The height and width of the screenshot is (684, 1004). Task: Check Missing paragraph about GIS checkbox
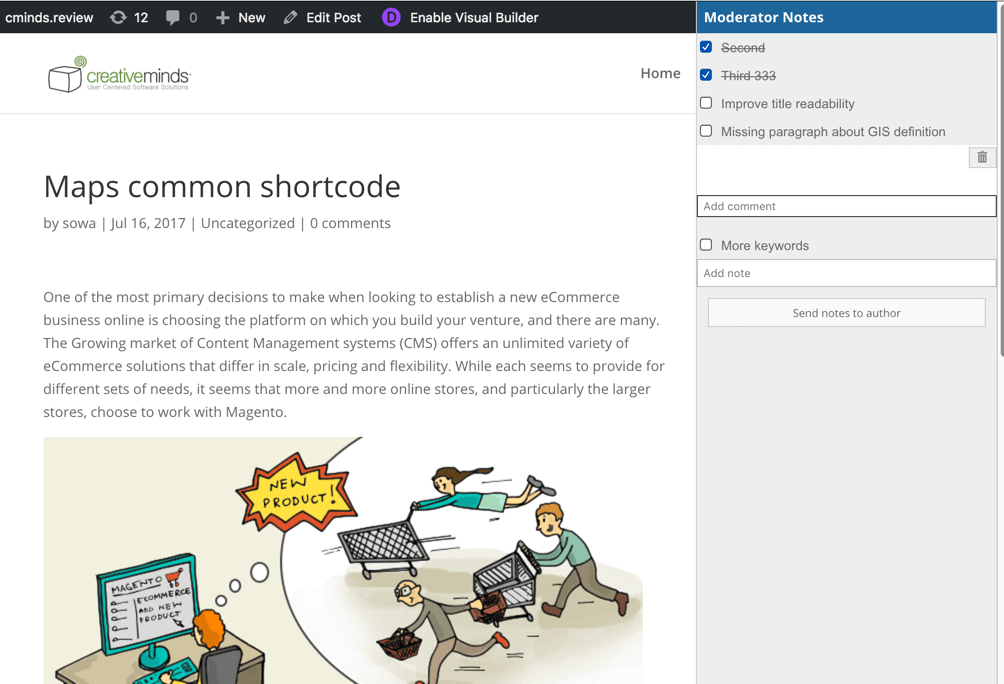click(706, 131)
